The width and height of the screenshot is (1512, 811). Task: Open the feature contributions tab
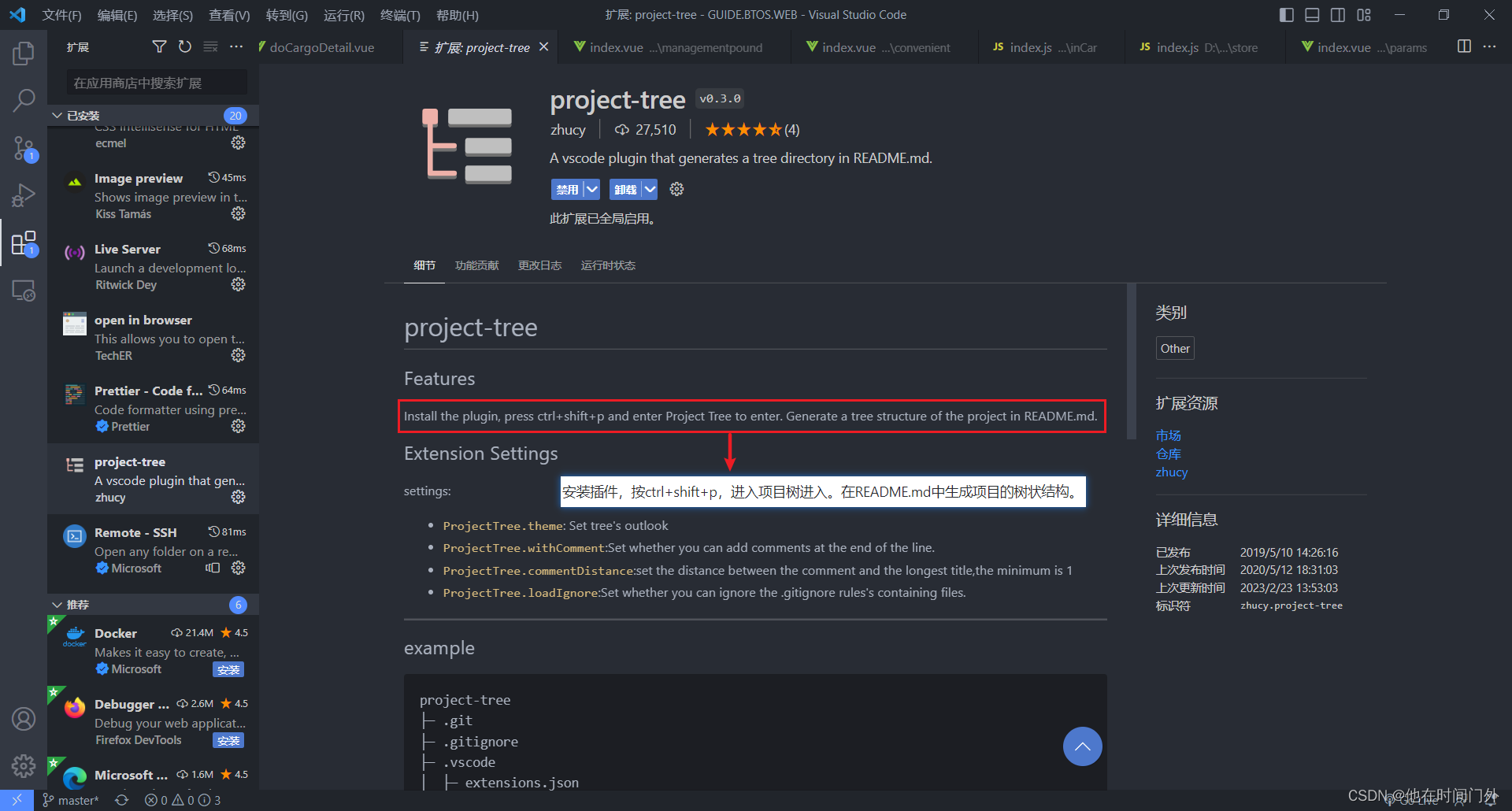476,265
